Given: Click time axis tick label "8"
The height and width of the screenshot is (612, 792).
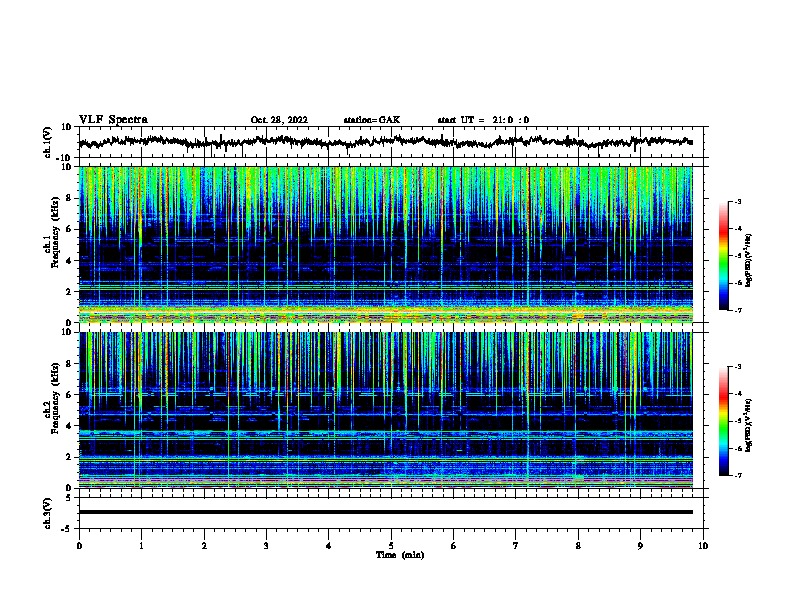Looking at the screenshot, I should (578, 546).
